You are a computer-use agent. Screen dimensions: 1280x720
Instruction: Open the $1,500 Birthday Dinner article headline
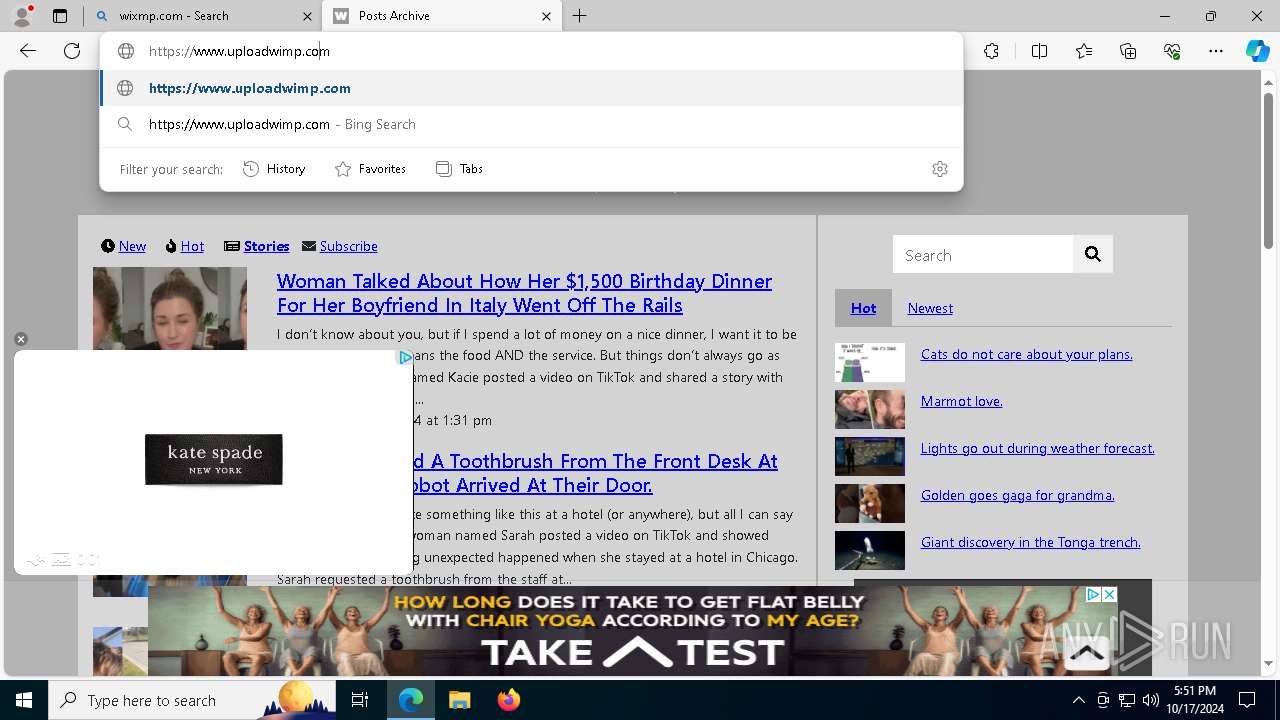tap(524, 293)
